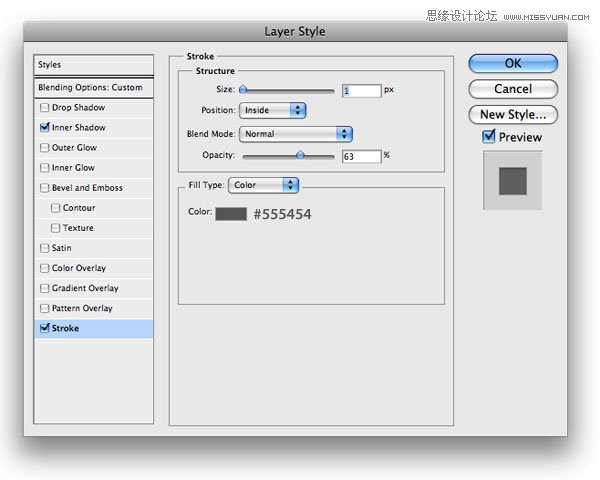Click the Cancel button

pyautogui.click(x=513, y=89)
